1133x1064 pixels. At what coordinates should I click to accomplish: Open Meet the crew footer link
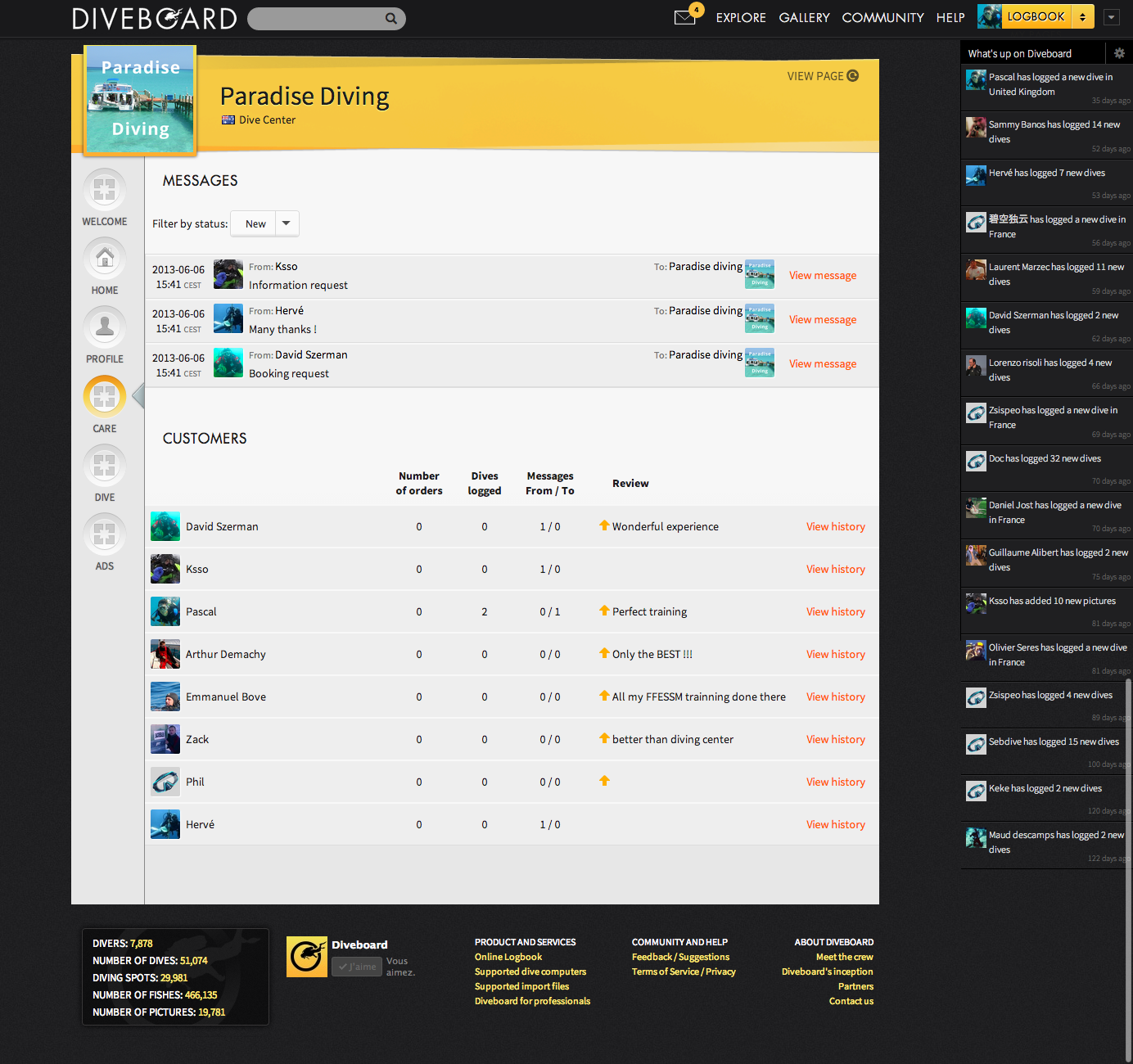tap(844, 957)
